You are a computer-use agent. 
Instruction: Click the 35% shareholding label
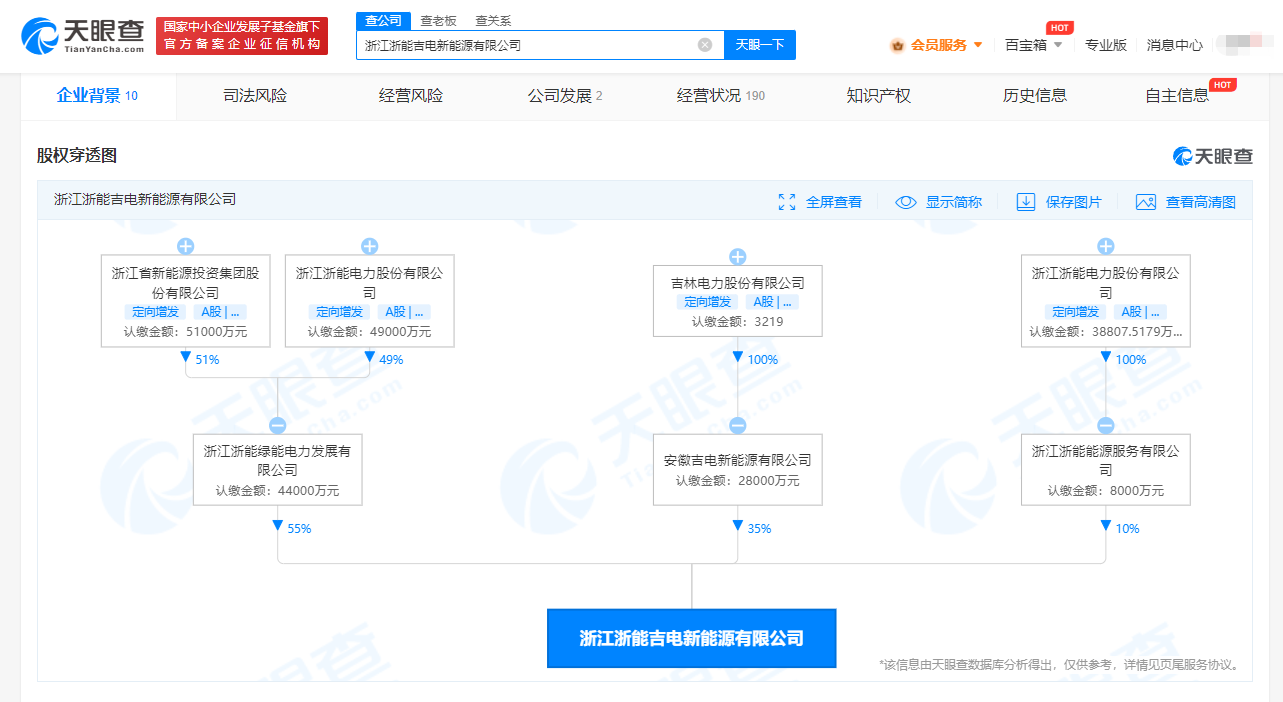coord(759,529)
